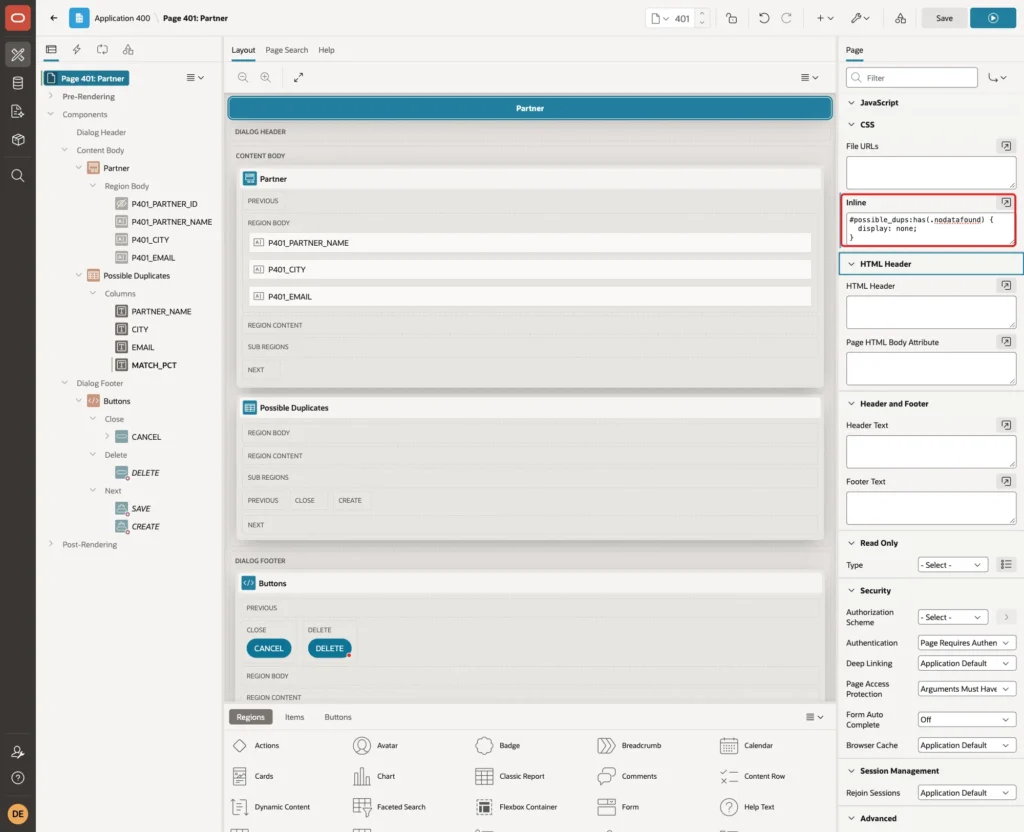Open the Authentication dropdown
This screenshot has width=1024, height=832.
[966, 643]
